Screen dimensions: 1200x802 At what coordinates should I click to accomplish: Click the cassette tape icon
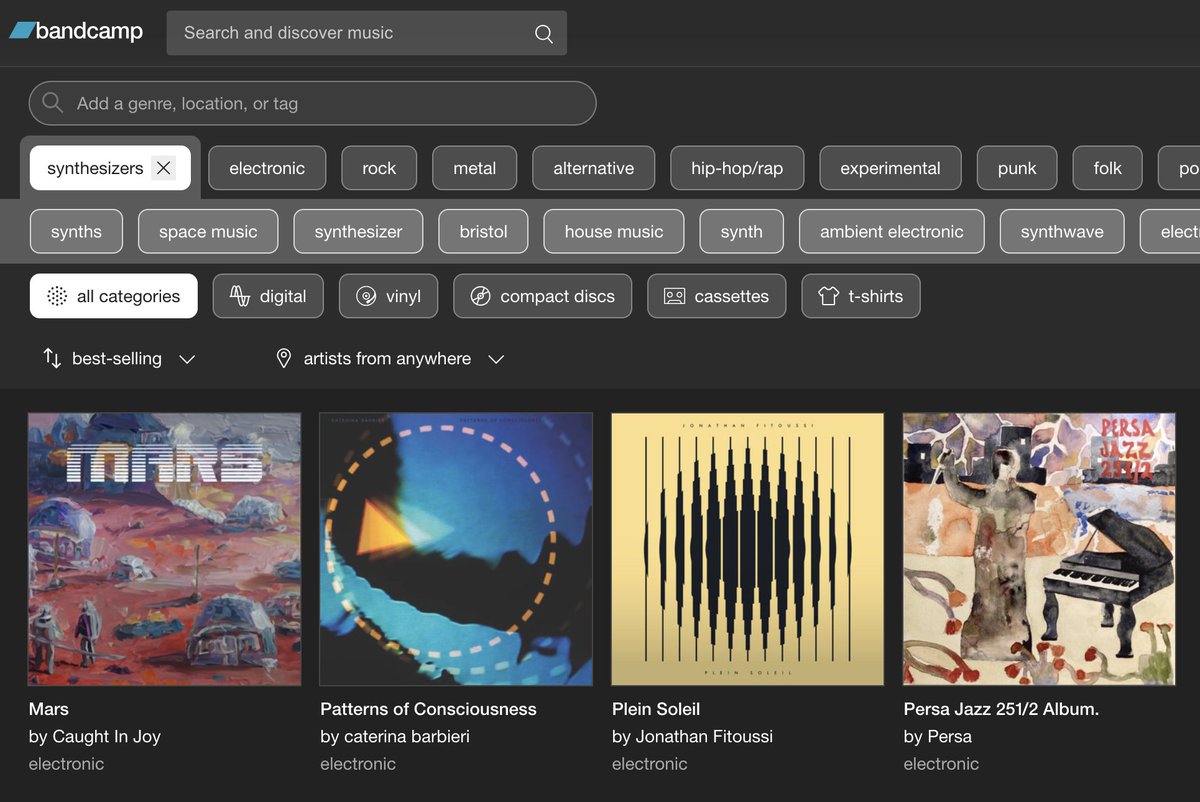[675, 296]
